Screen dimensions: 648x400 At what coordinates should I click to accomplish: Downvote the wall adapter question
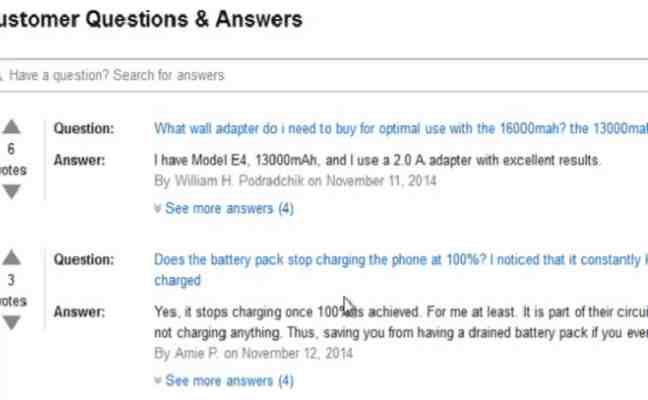(11, 191)
